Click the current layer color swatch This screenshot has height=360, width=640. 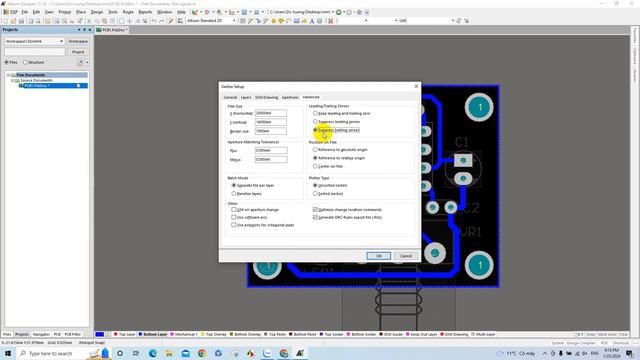(100, 334)
